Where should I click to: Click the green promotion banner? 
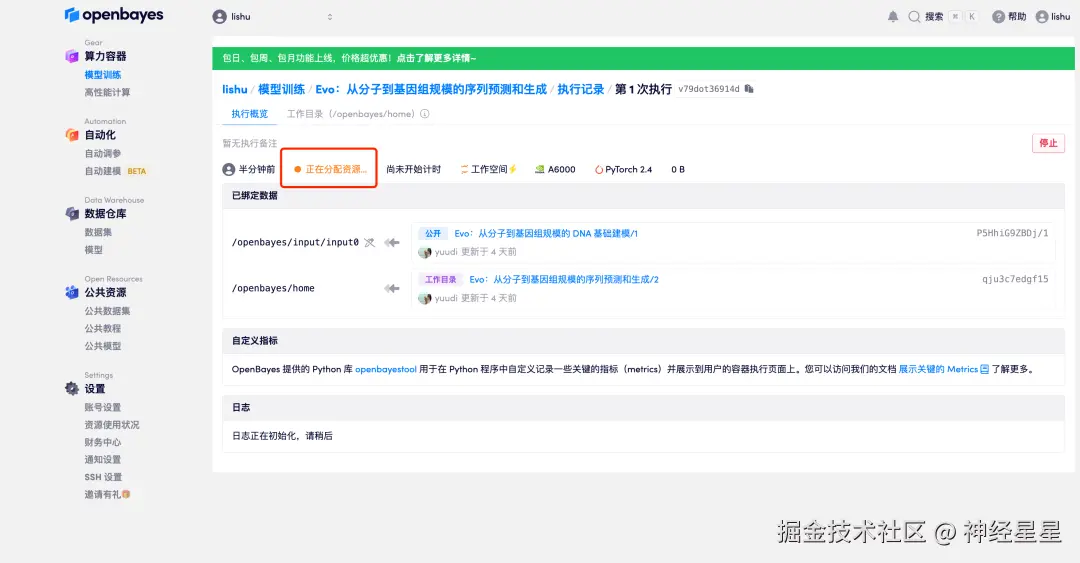tap(643, 58)
